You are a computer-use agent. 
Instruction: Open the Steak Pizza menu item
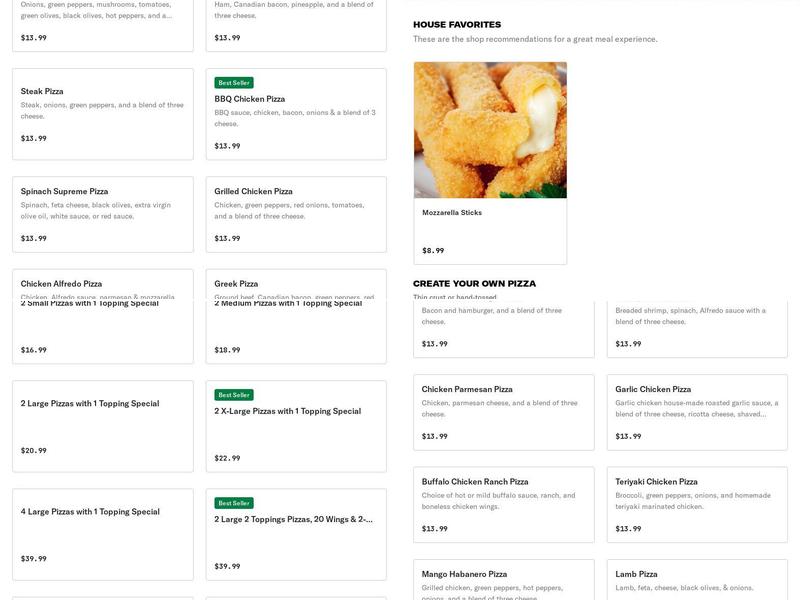pos(103,114)
